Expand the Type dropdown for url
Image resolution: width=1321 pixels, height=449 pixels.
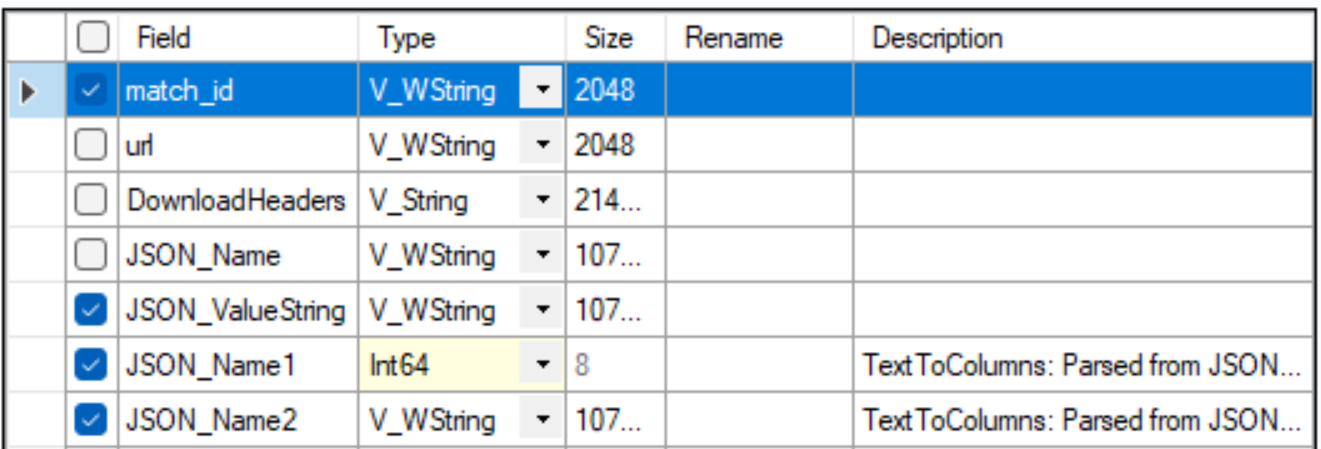point(542,146)
